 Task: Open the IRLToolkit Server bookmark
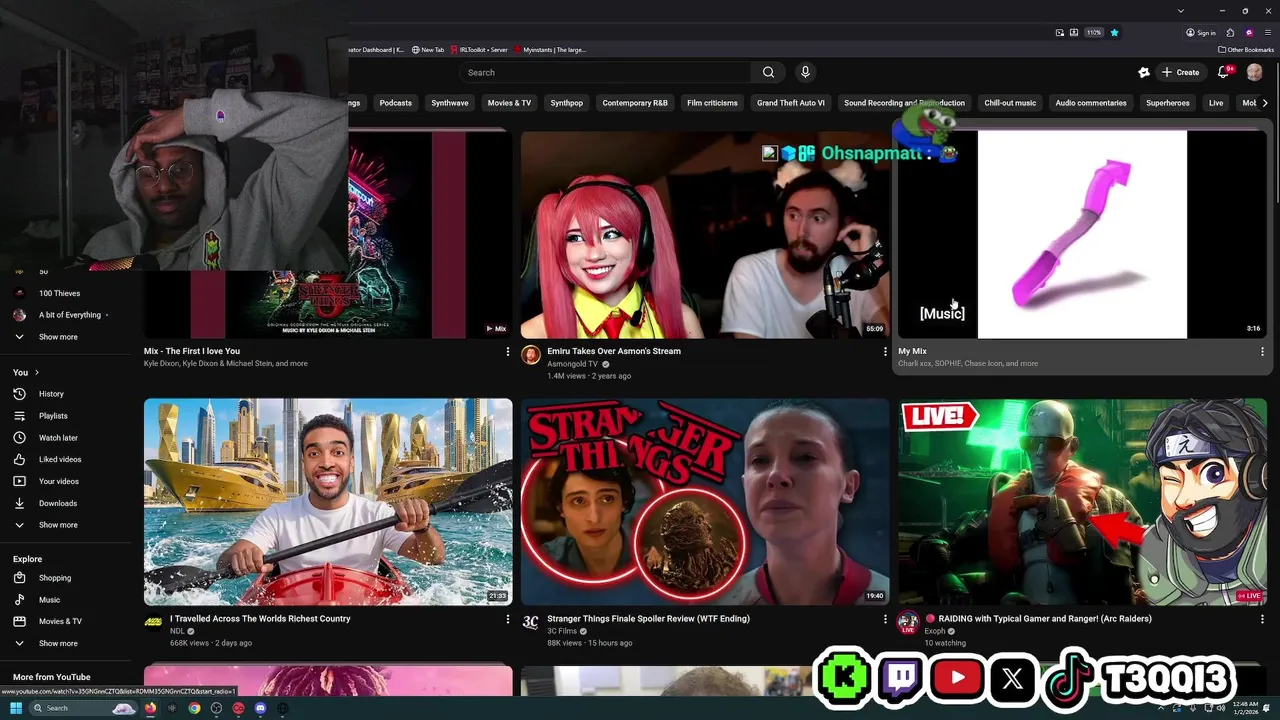click(x=480, y=50)
